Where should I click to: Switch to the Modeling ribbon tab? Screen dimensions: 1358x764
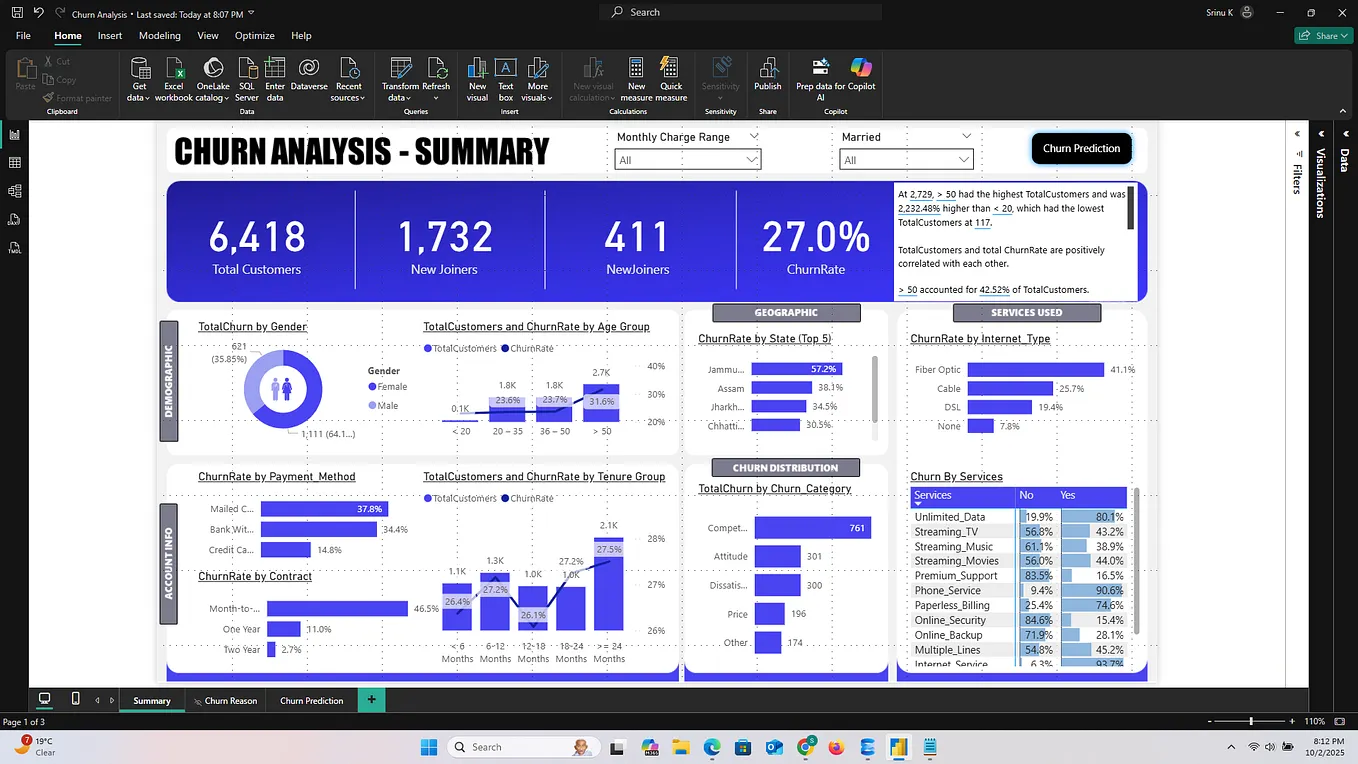pyautogui.click(x=159, y=35)
